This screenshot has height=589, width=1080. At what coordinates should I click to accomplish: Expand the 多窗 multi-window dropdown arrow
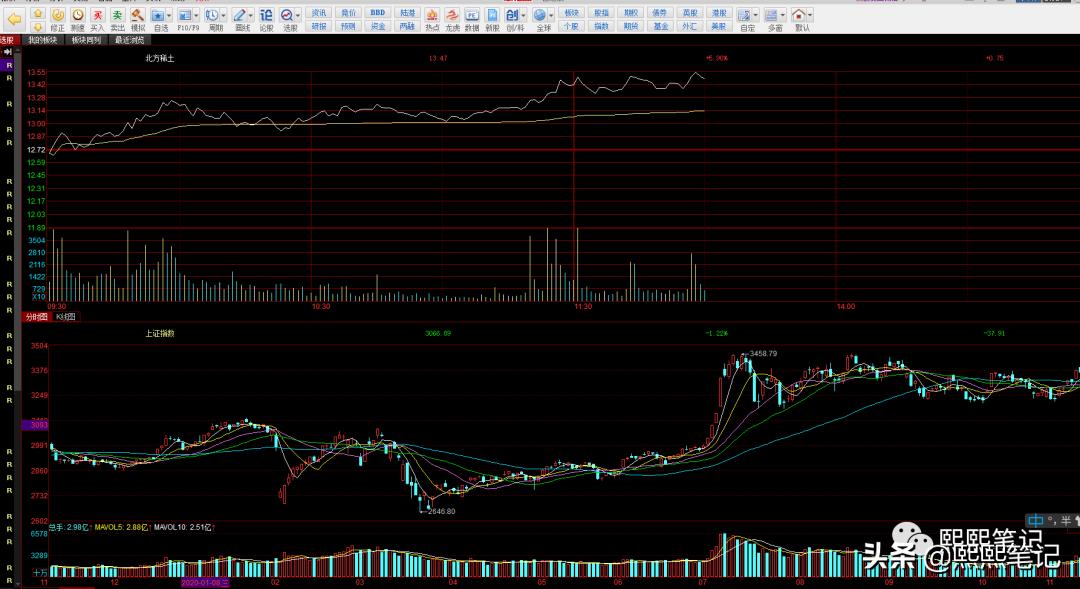point(782,15)
